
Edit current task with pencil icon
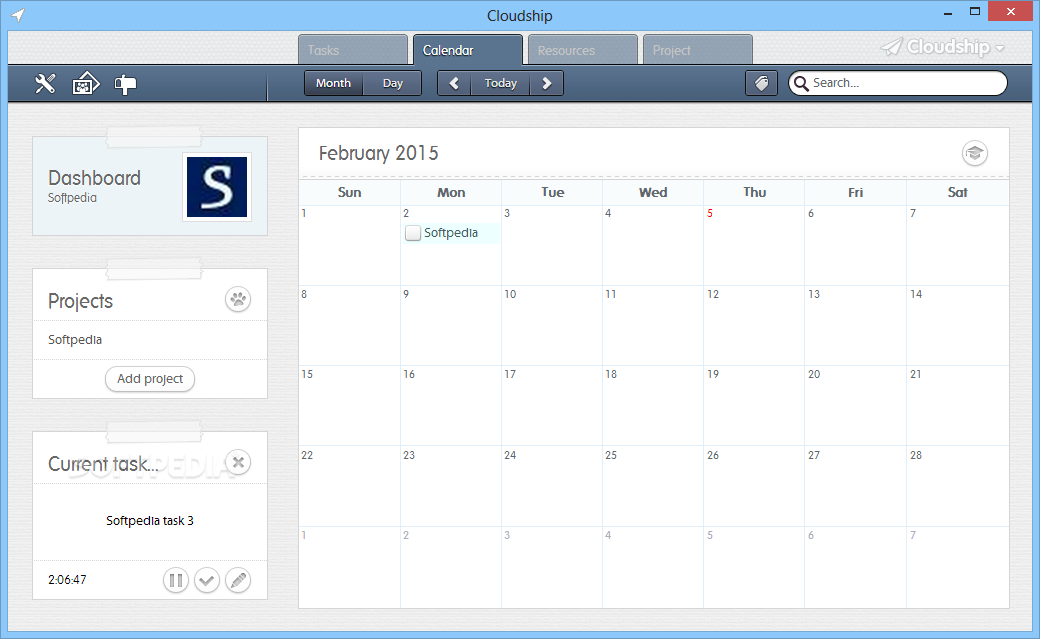pyautogui.click(x=238, y=581)
